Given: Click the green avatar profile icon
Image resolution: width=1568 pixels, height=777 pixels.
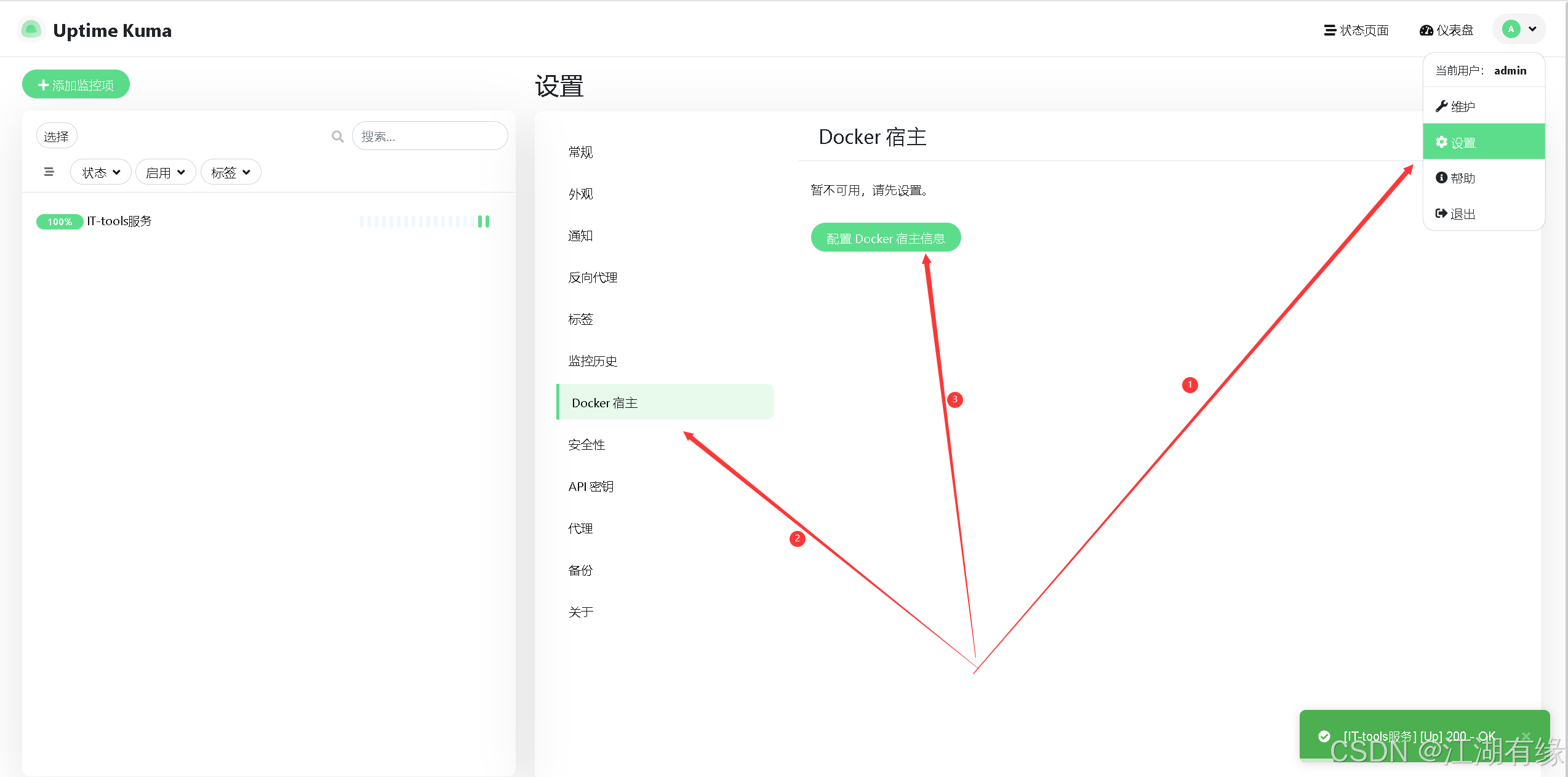Looking at the screenshot, I should tap(1511, 29).
